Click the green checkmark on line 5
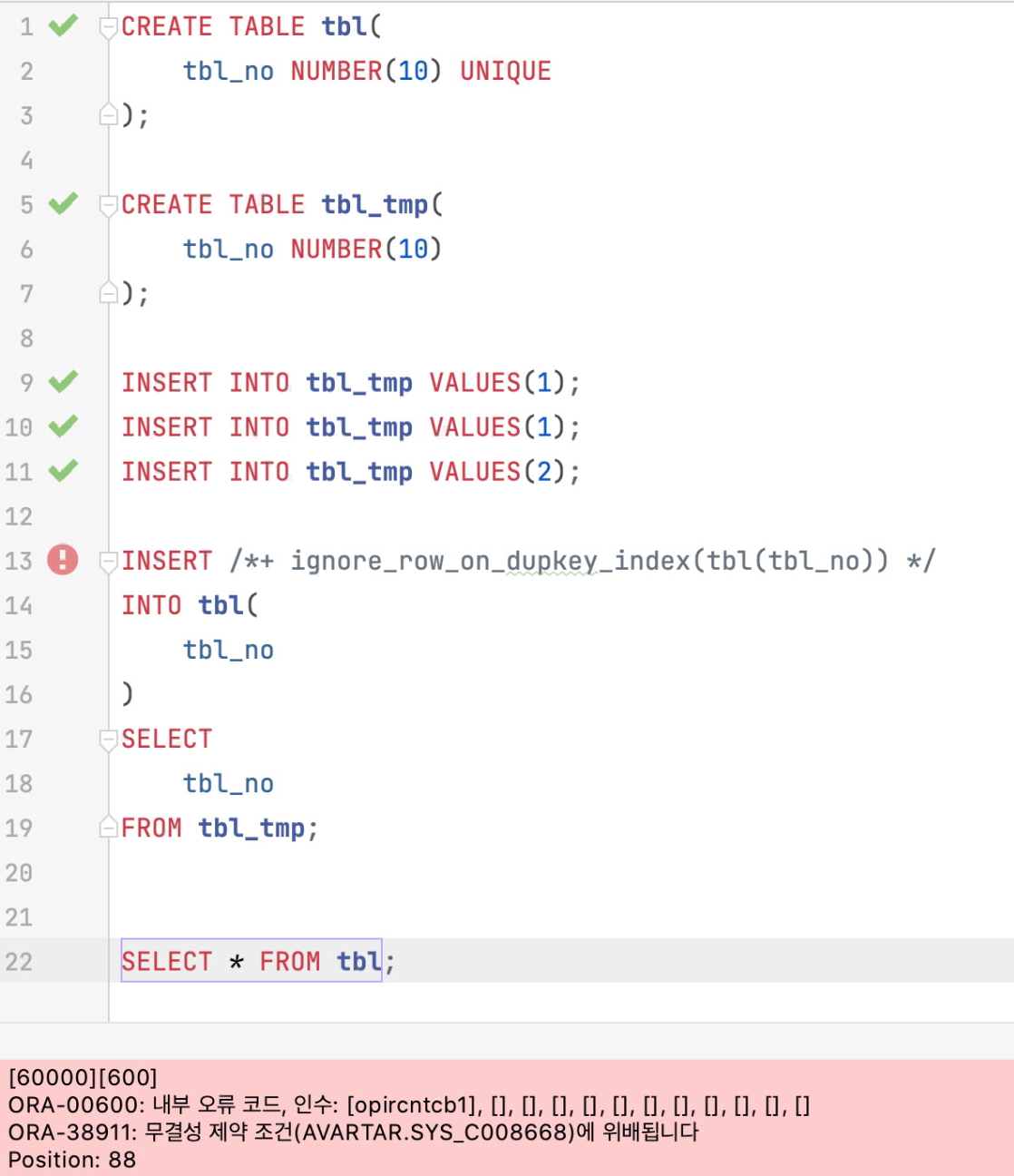 pyautogui.click(x=63, y=203)
